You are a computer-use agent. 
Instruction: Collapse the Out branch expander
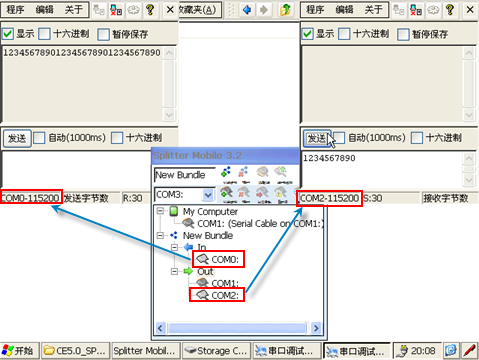tap(174, 271)
